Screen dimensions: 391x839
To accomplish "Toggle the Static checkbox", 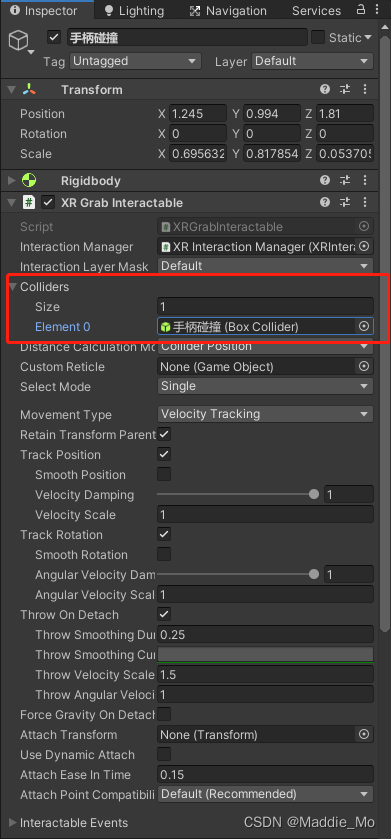I will click(318, 37).
